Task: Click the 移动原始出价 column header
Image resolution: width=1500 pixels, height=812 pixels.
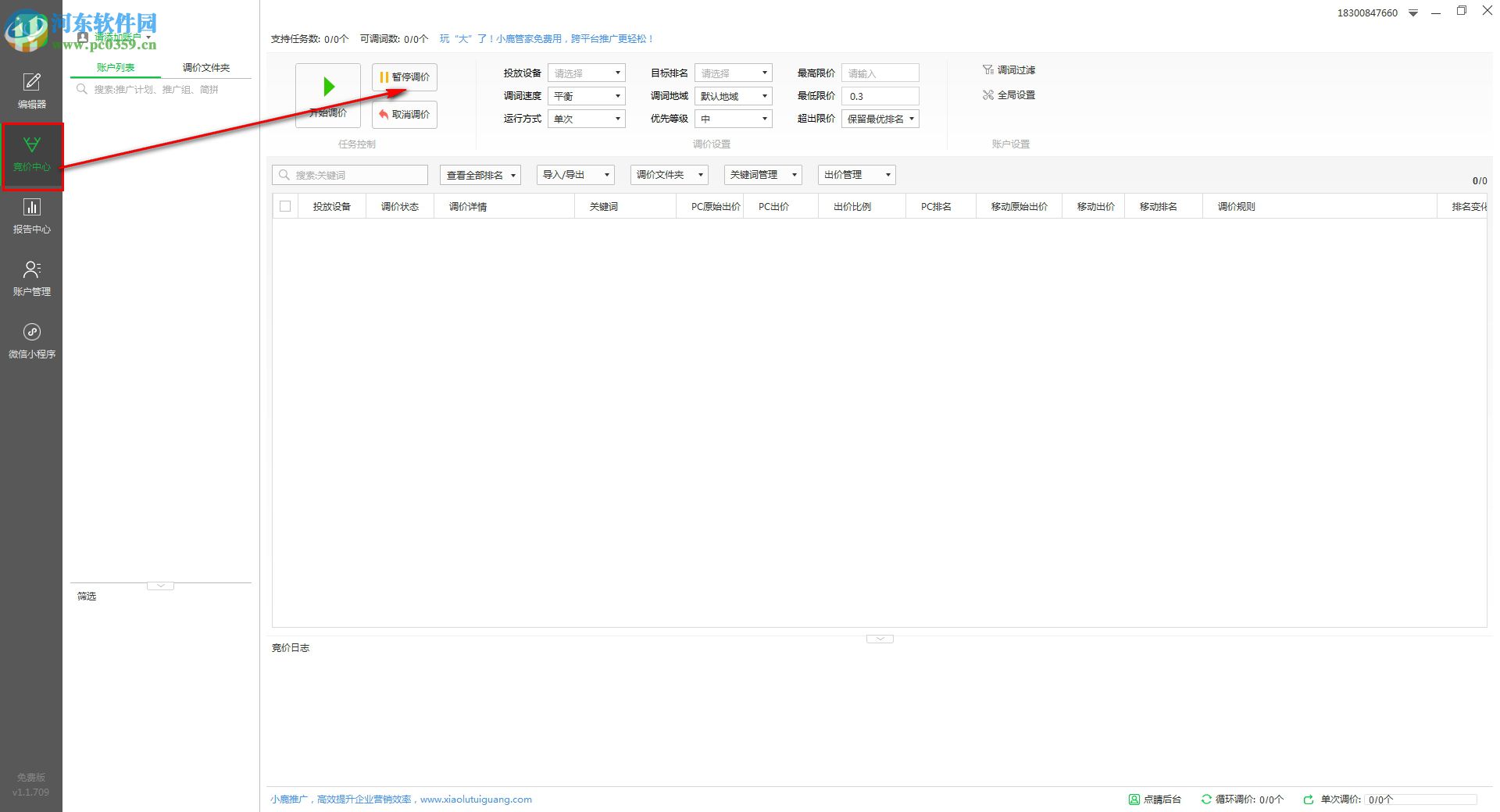Action: pos(1019,207)
